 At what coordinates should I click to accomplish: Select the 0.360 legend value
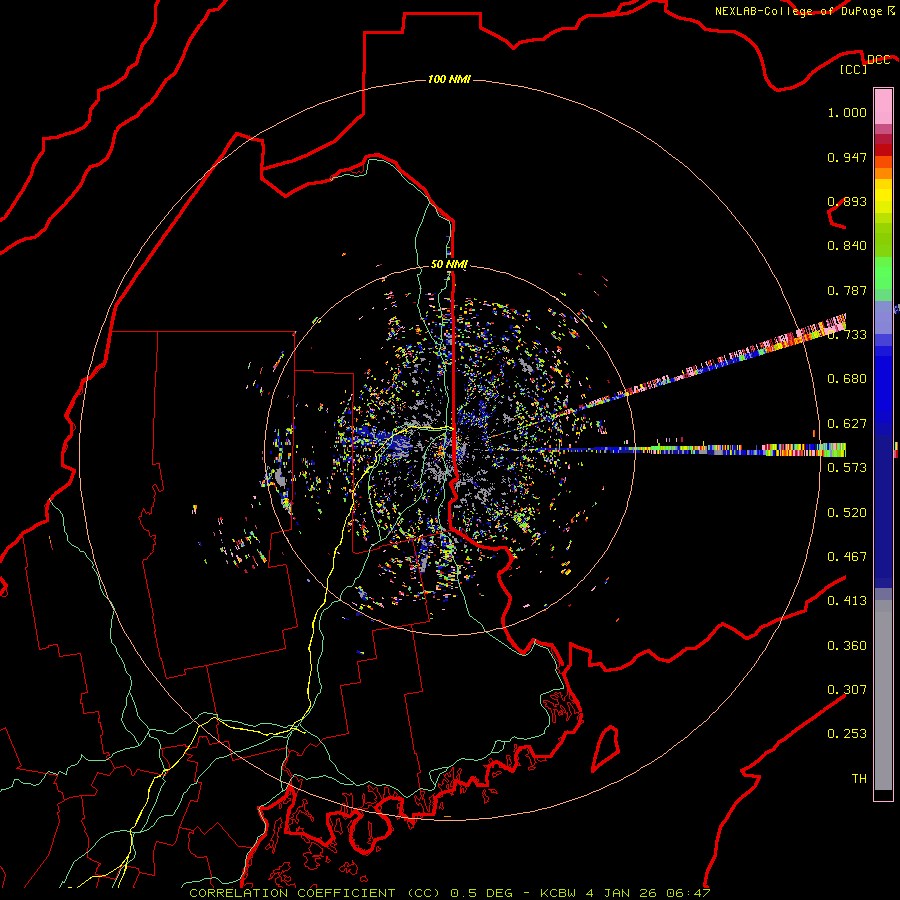coord(847,646)
